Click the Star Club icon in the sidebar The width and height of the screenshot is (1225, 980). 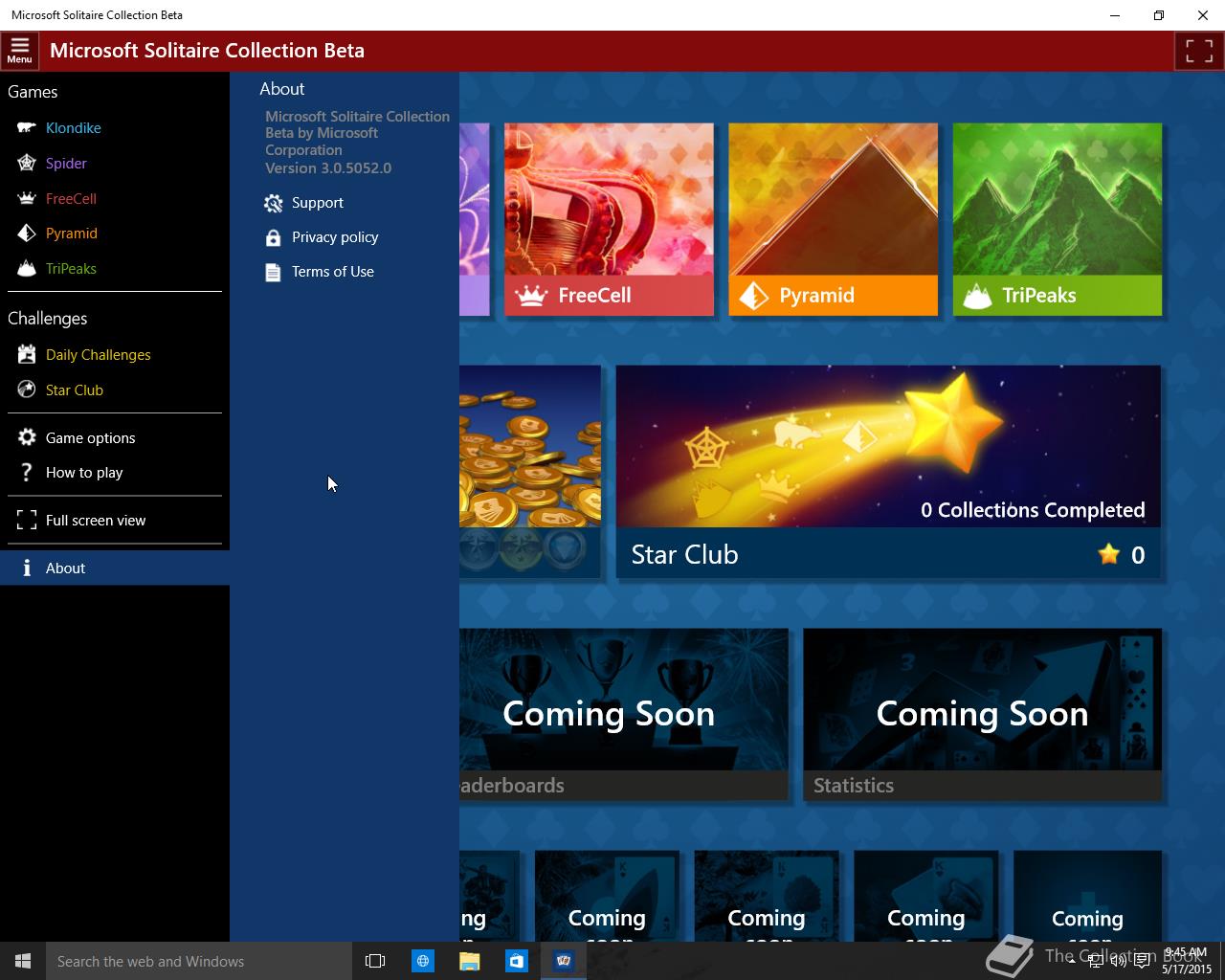[x=27, y=390]
